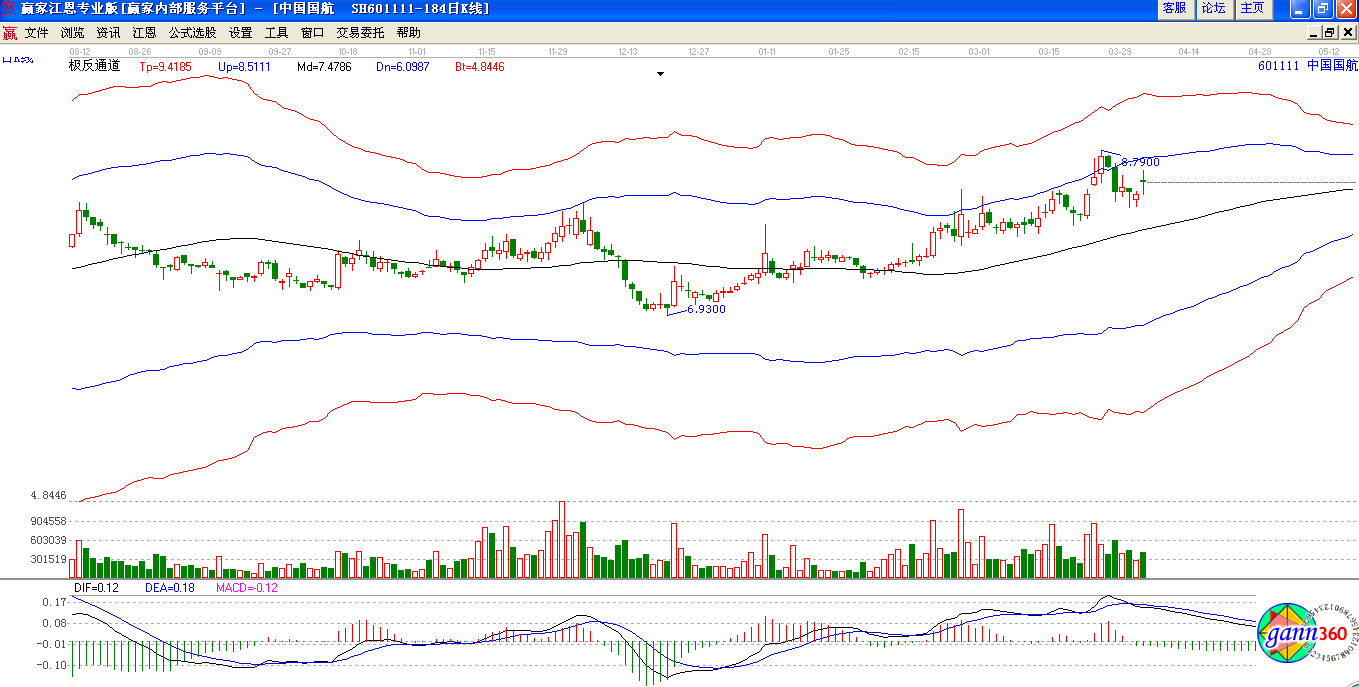Click the Dn=6.0987 value
This screenshot has height=687, width=1359.
point(403,67)
